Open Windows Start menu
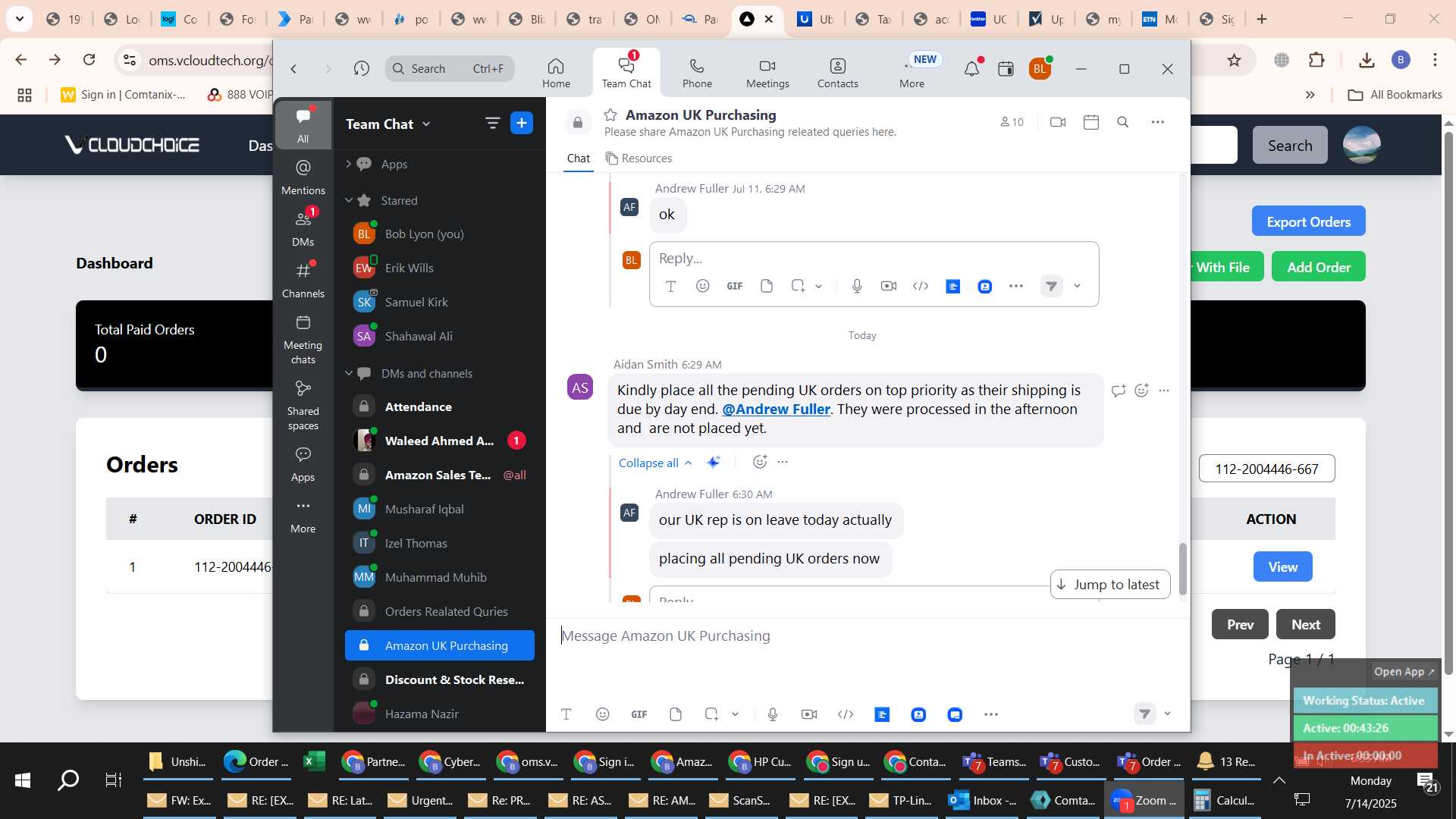This screenshot has height=819, width=1456. [x=23, y=780]
